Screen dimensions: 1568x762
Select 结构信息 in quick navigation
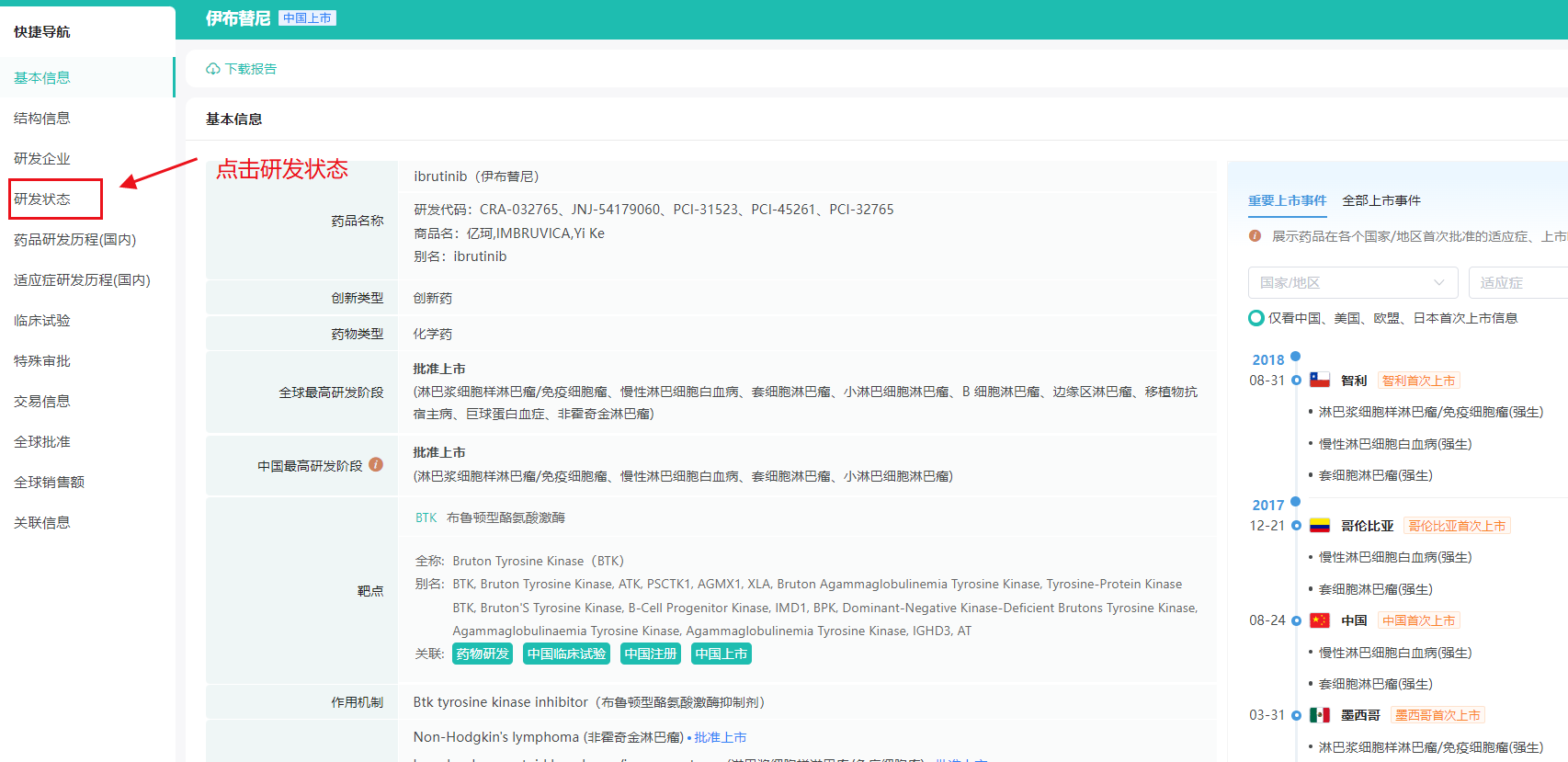point(42,118)
